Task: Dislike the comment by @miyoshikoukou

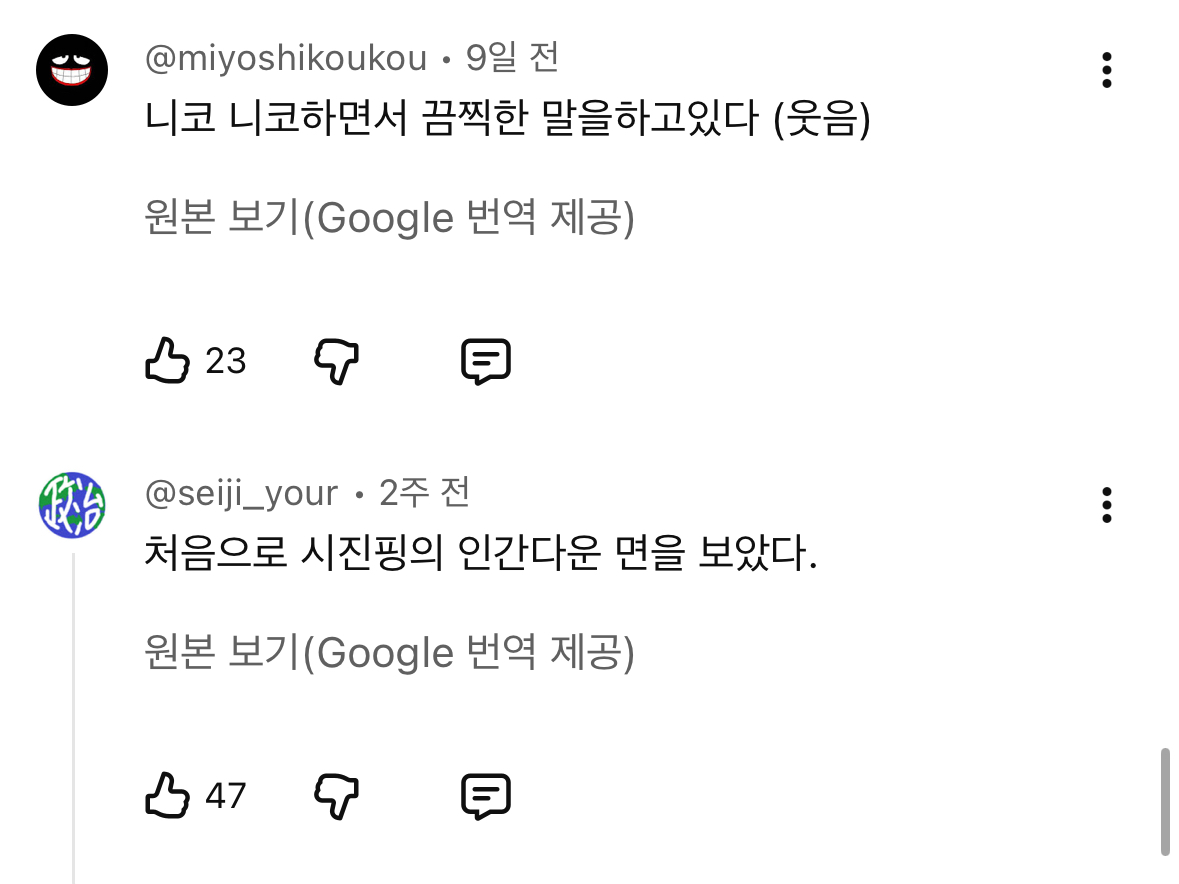Action: [337, 360]
